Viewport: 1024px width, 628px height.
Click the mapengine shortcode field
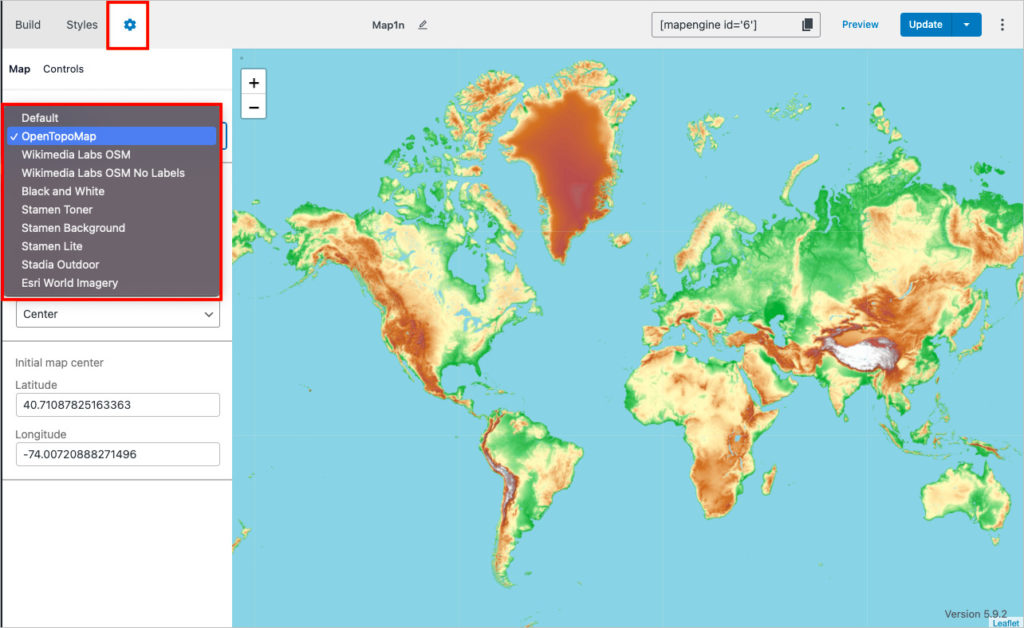[x=736, y=25]
